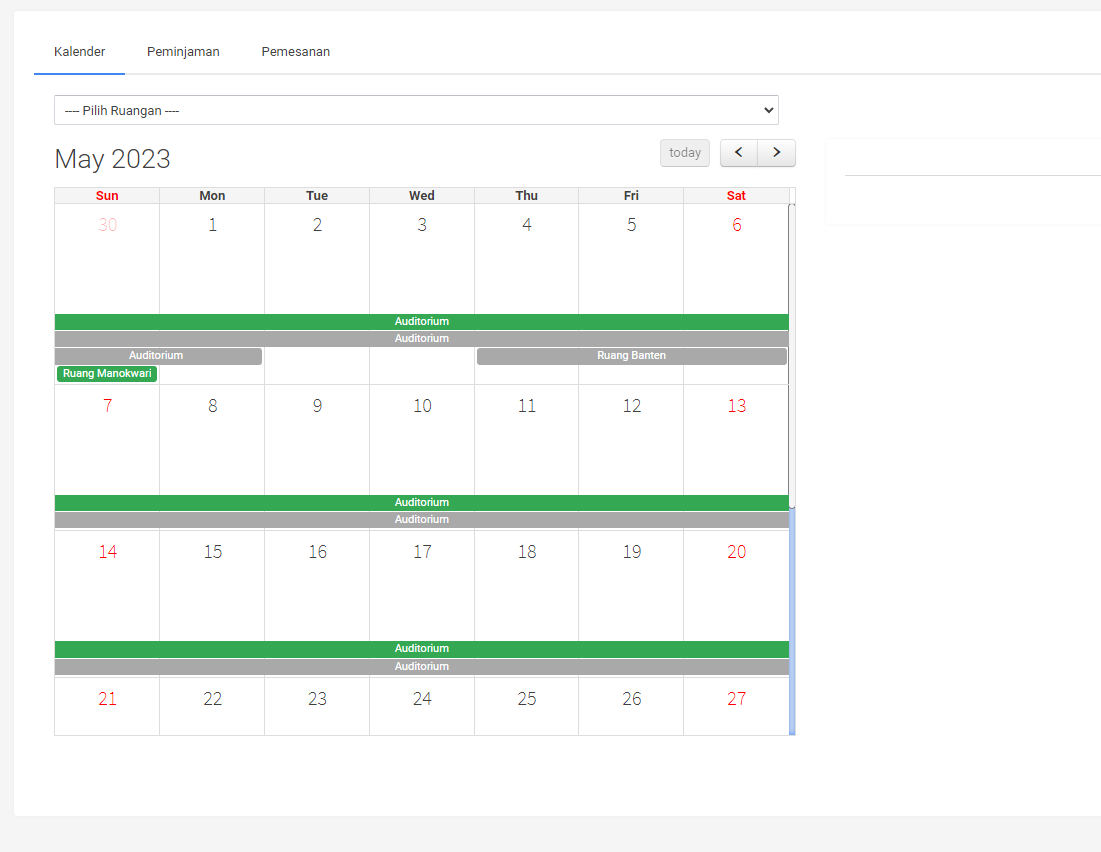Select the short gray Auditorium event on Sunday-Monday

158,356
